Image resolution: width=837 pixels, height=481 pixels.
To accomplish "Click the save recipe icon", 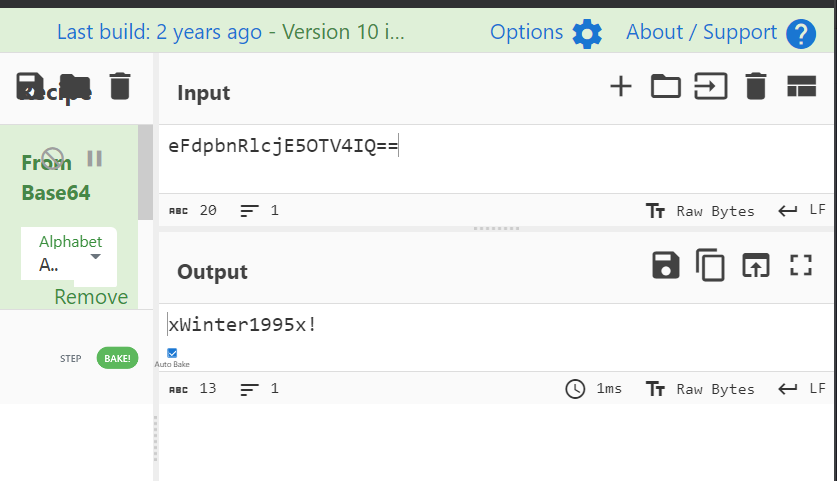I will click(31, 86).
